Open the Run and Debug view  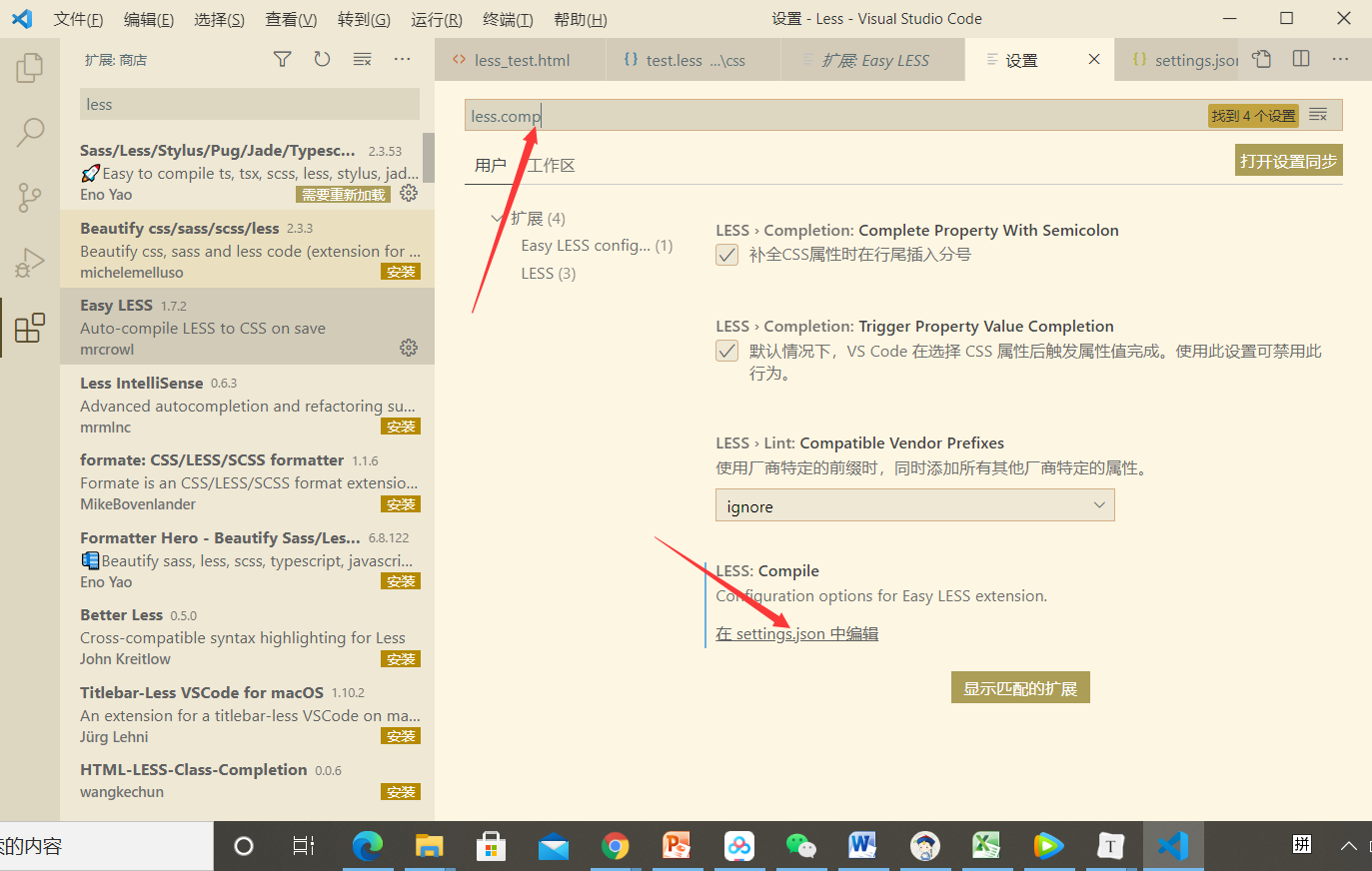tap(30, 263)
